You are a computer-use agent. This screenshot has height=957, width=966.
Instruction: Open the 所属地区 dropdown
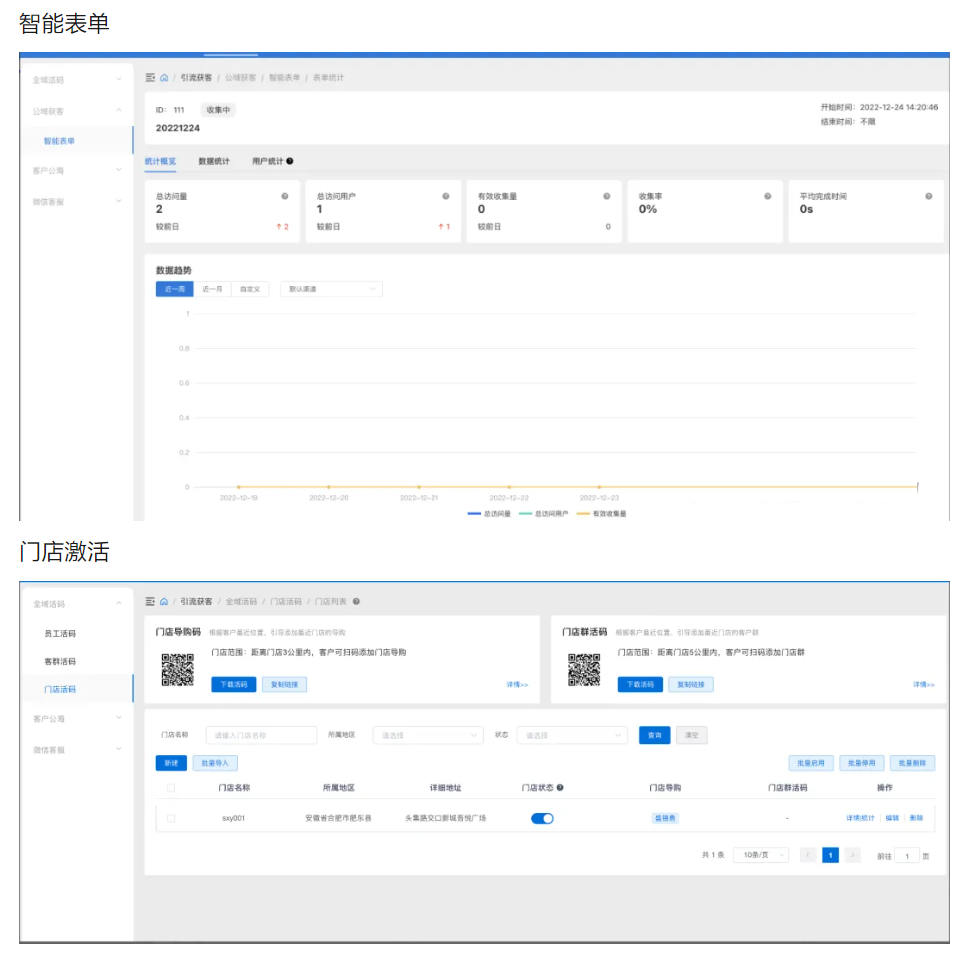pos(427,735)
